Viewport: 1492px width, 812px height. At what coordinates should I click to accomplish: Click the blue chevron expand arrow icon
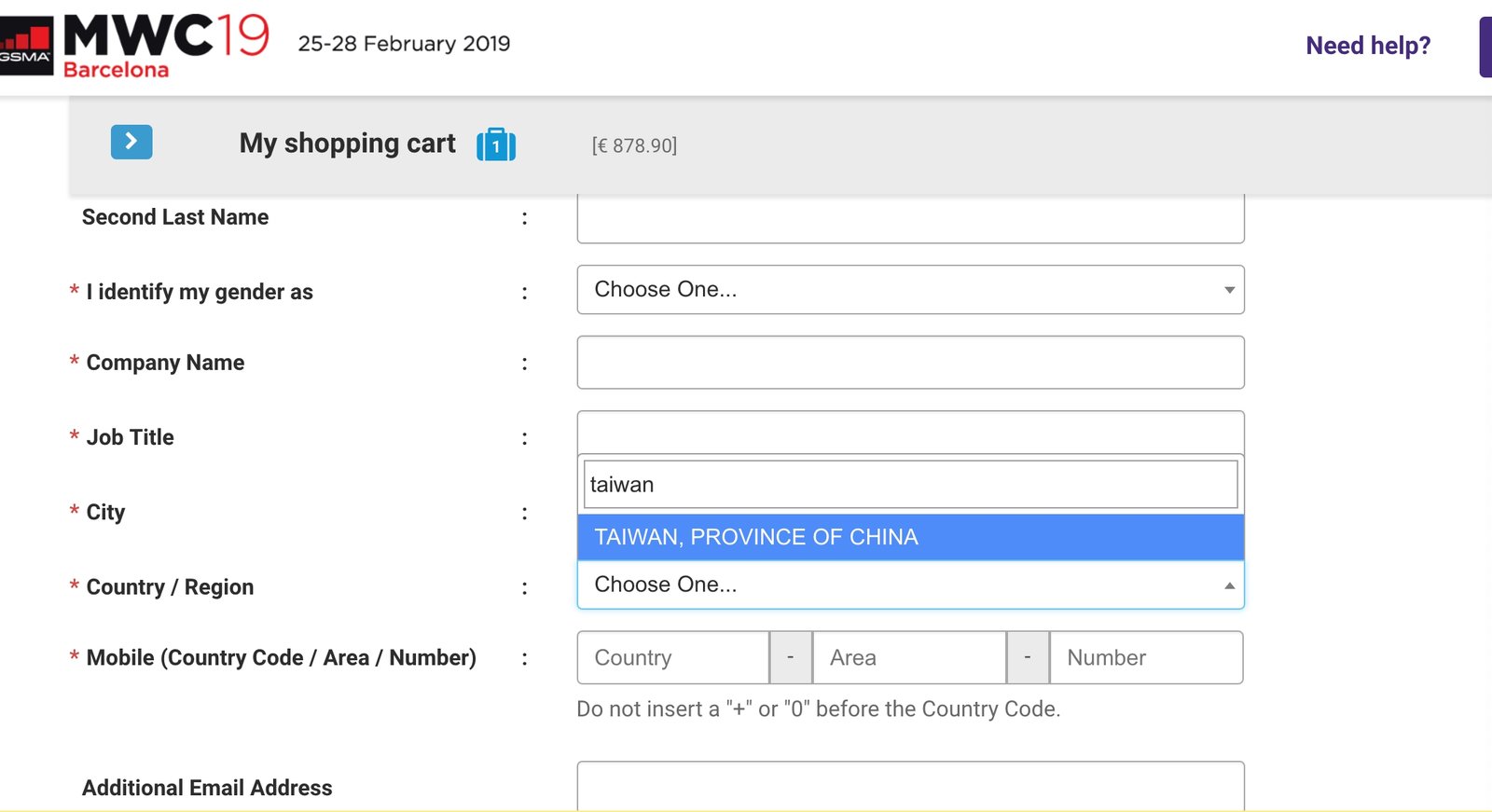point(131,142)
